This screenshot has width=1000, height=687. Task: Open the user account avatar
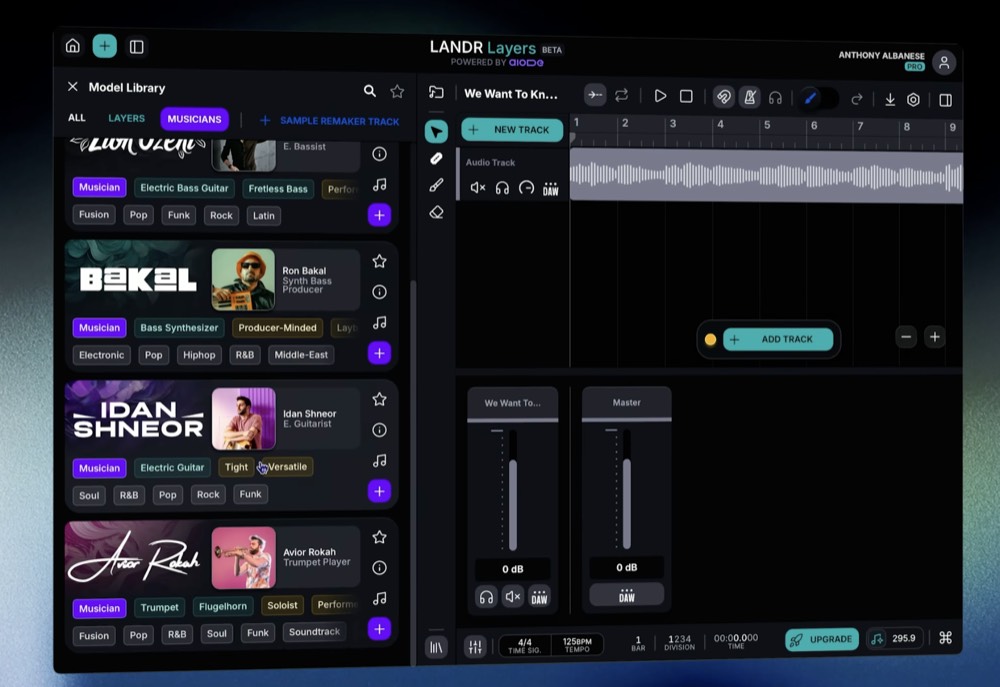944,63
